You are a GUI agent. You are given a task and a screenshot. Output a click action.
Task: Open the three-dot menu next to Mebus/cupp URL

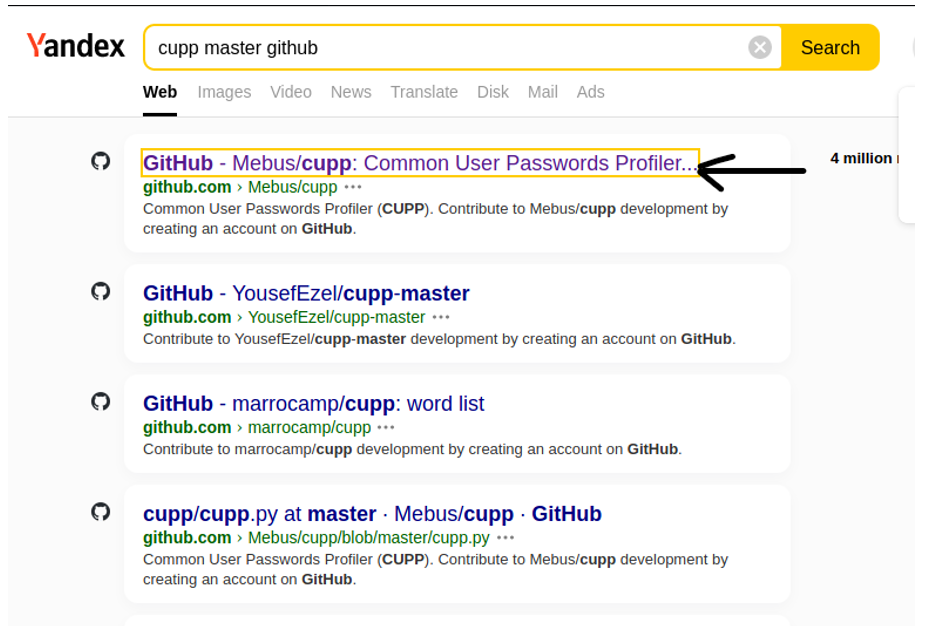click(353, 187)
